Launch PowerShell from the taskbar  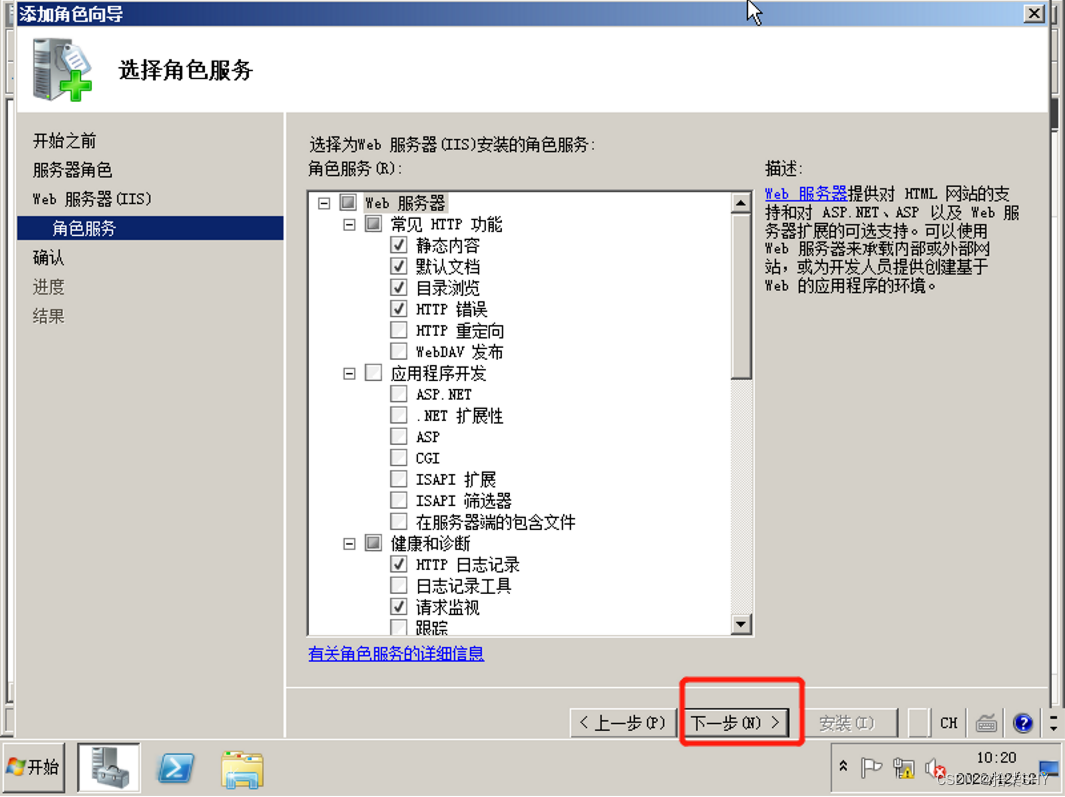tap(175, 768)
